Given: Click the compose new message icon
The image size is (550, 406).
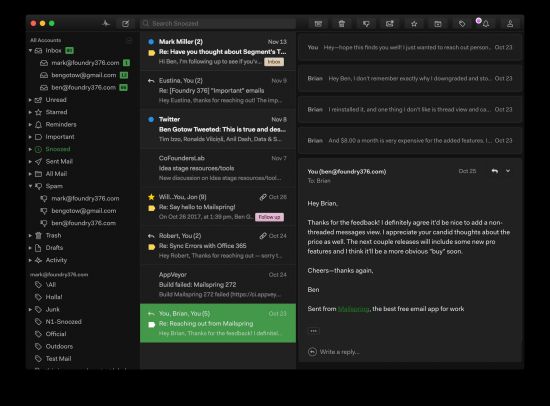Looking at the screenshot, I should click(125, 24).
